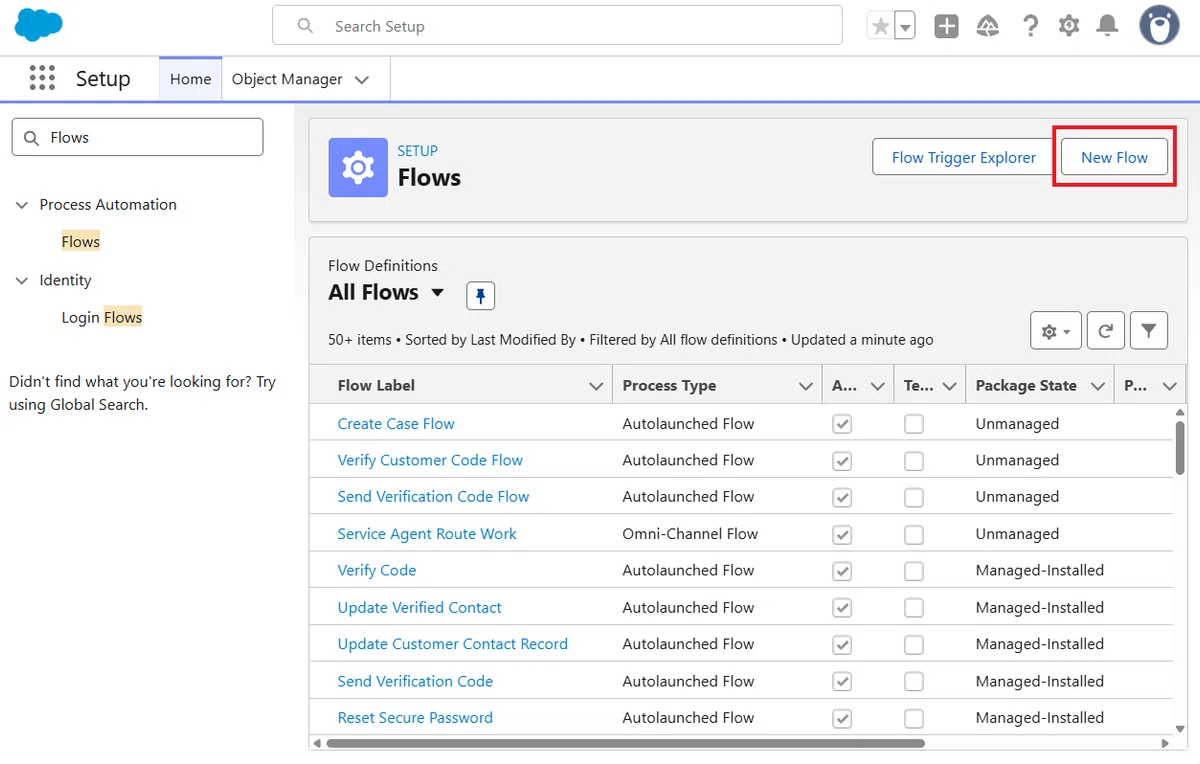Toggle Active checkbox for Create Case Flow
The image size is (1200, 764).
click(842, 424)
